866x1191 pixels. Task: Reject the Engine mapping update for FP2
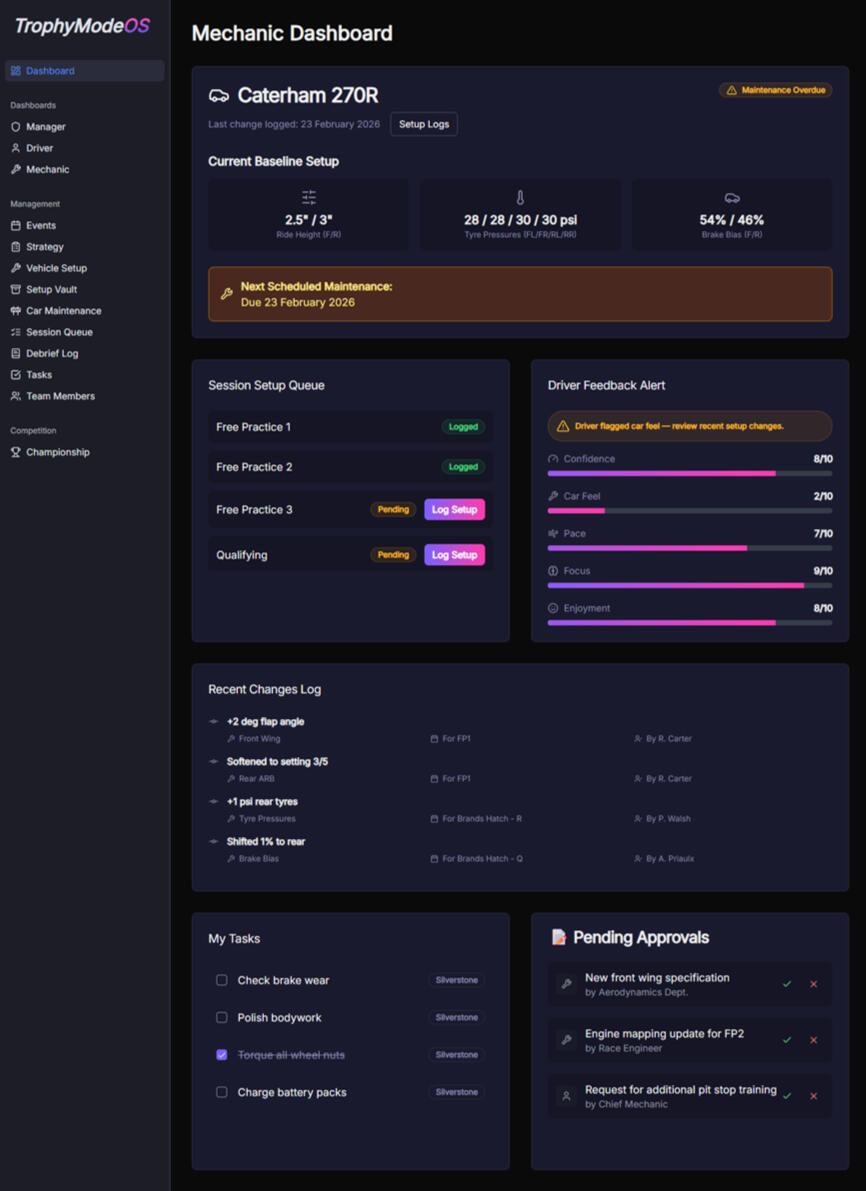(x=813, y=1040)
